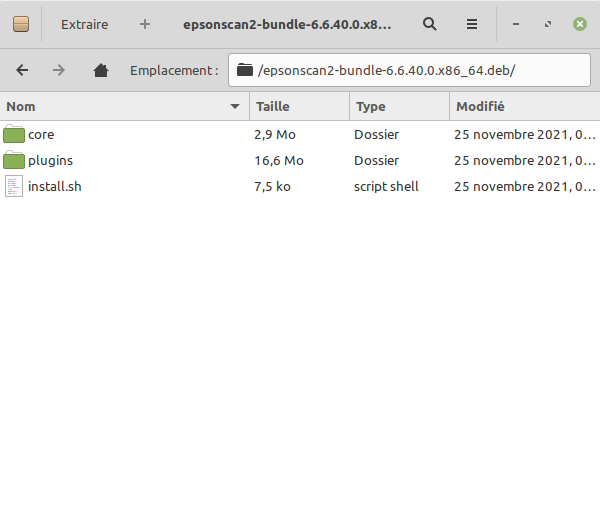Click the 7,5 ko size cell
The image size is (600, 529).
tap(272, 187)
